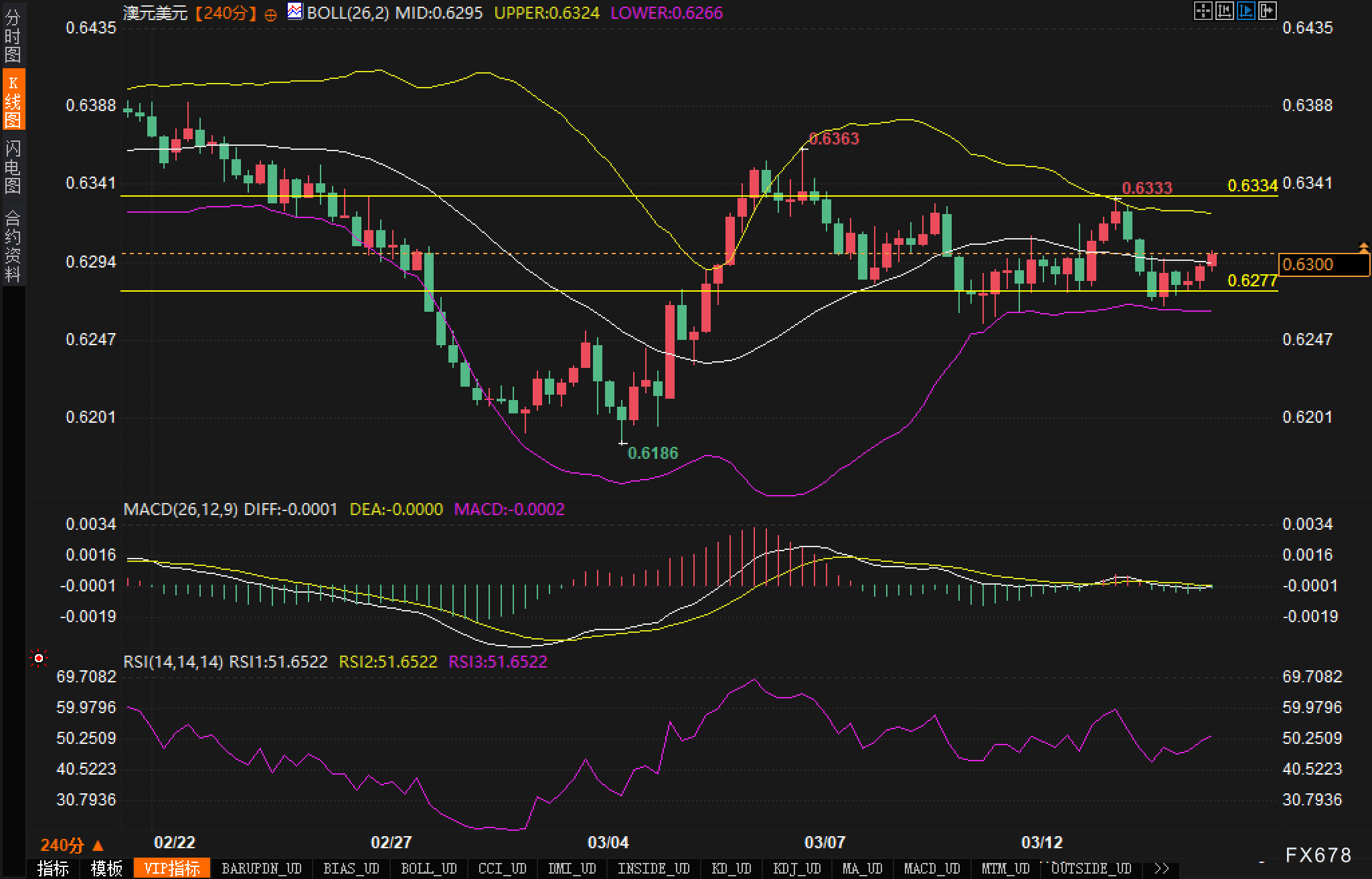
Task: Click the orange arrow above 0.6300 price
Action: [x=1364, y=248]
